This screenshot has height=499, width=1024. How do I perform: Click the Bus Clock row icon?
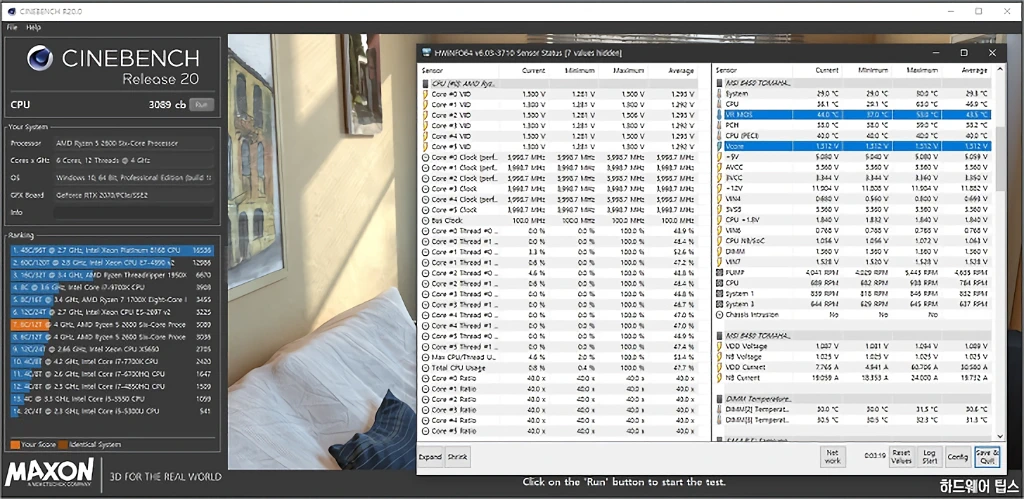pyautogui.click(x=426, y=220)
